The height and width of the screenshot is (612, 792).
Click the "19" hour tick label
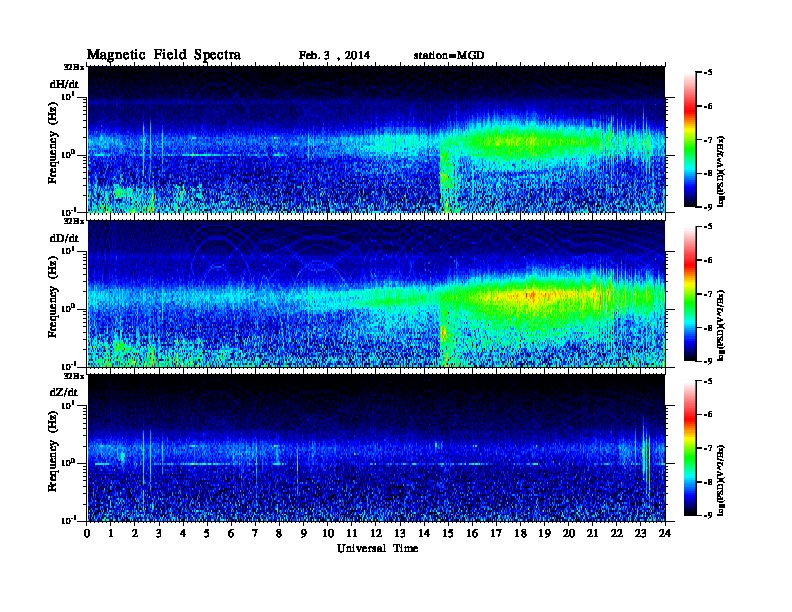click(544, 534)
